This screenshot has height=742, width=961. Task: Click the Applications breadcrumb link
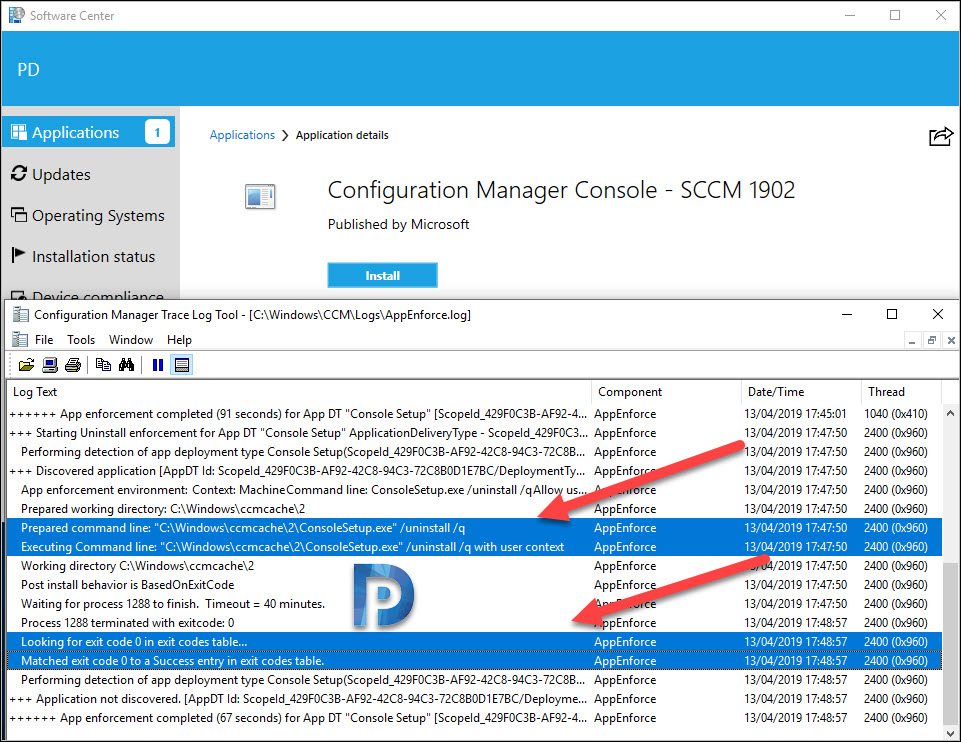click(x=242, y=135)
